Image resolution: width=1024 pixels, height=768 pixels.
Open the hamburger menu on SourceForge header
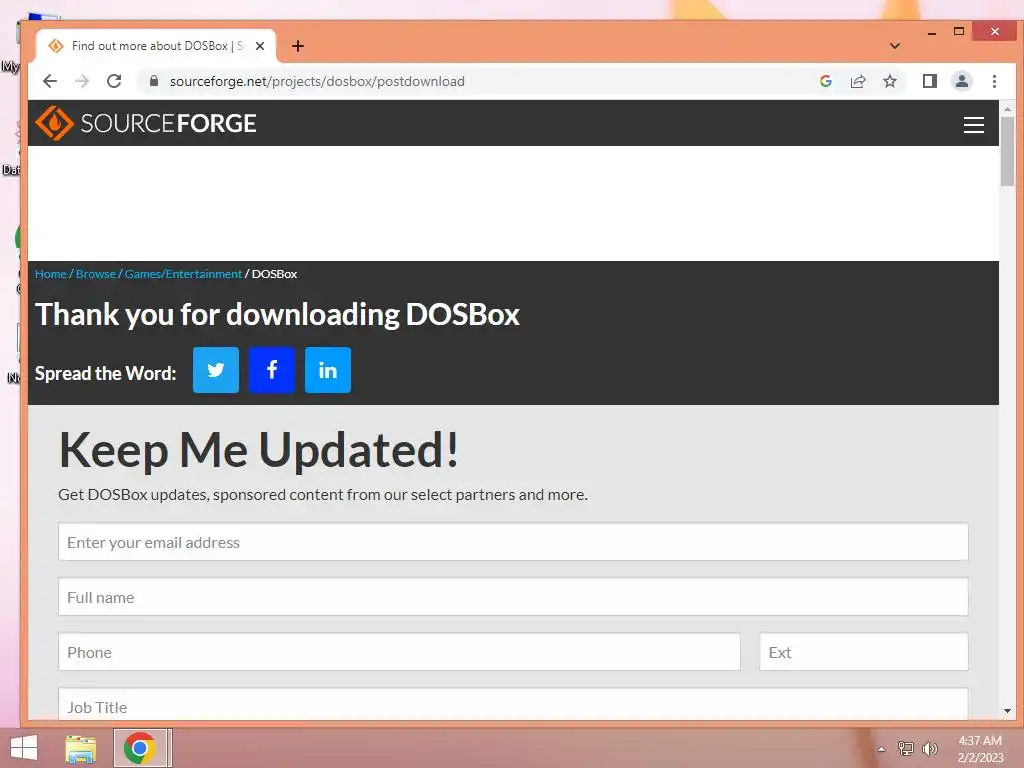tap(973, 125)
